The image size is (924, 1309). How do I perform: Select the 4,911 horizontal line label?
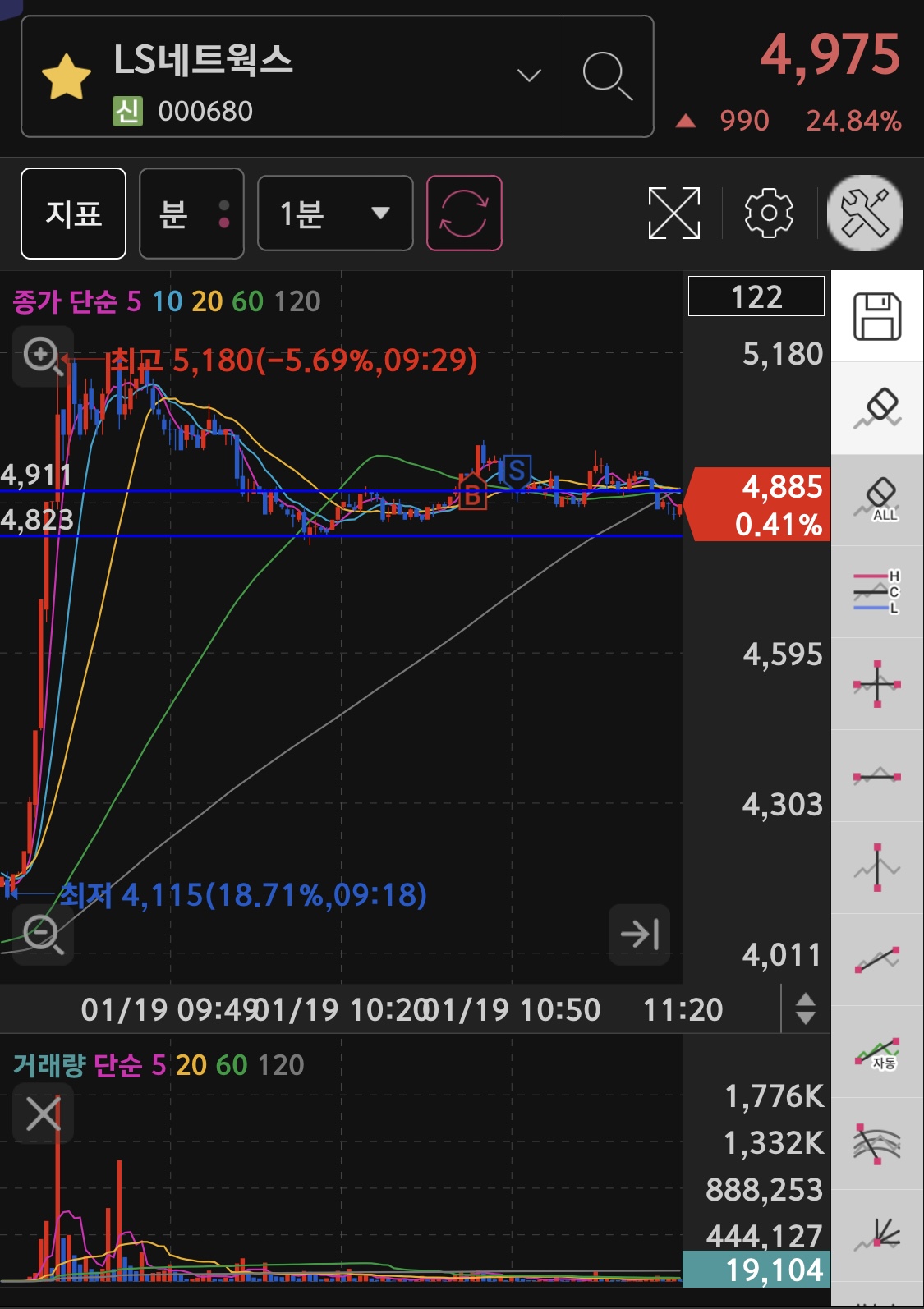pos(36,475)
